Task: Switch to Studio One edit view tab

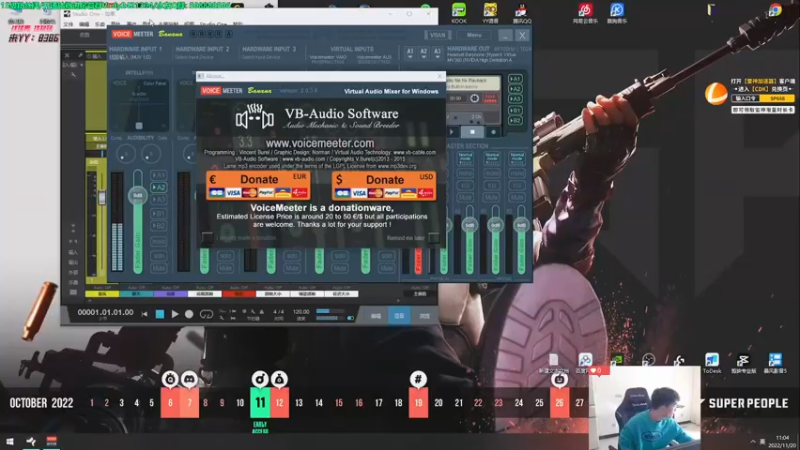Action: pyautogui.click(x=376, y=316)
